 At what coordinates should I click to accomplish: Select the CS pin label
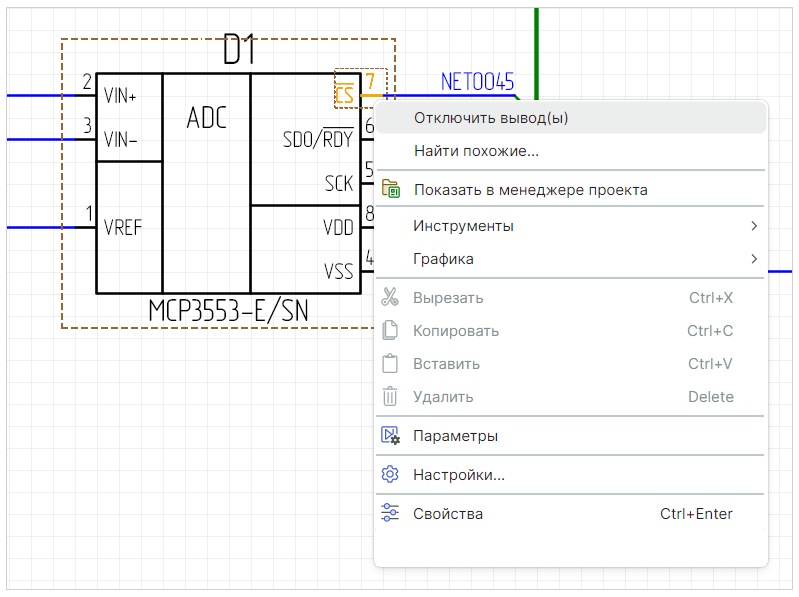[x=344, y=93]
